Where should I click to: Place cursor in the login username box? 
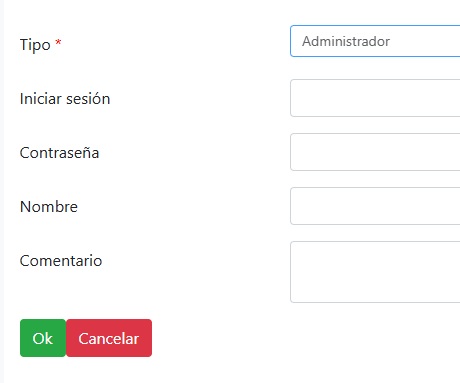(375, 98)
